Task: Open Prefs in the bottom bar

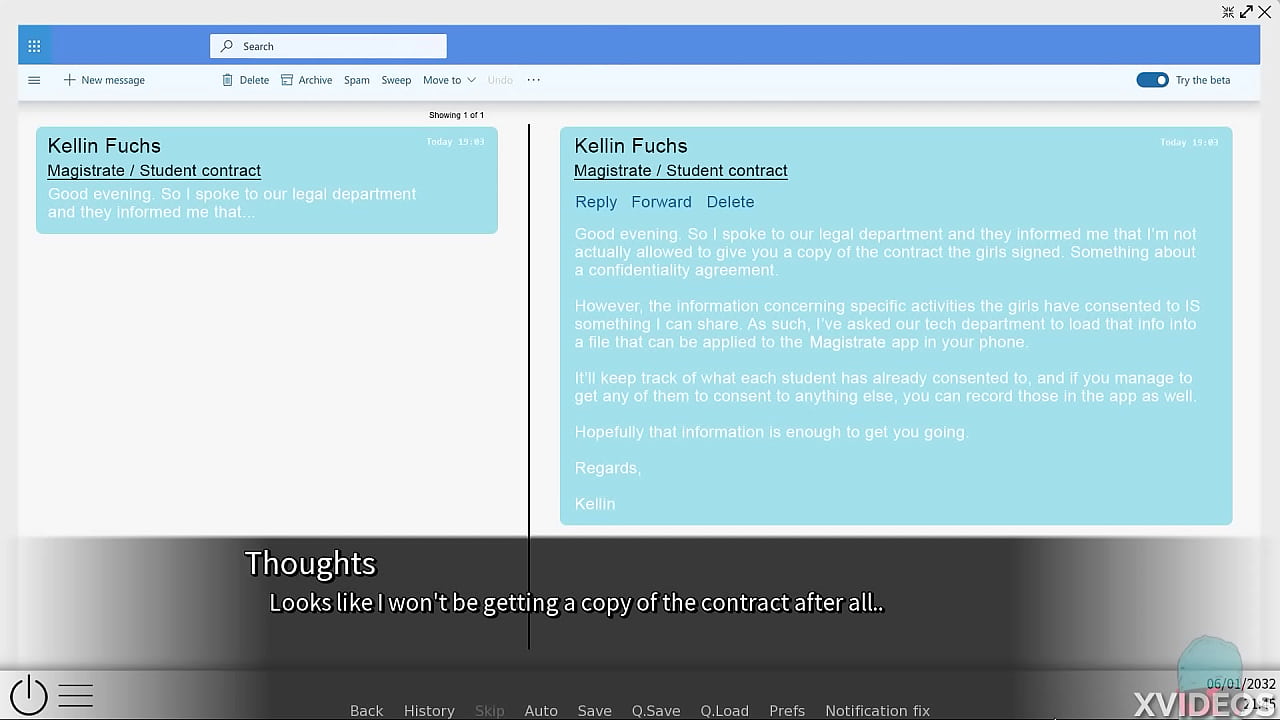Action: tap(787, 711)
